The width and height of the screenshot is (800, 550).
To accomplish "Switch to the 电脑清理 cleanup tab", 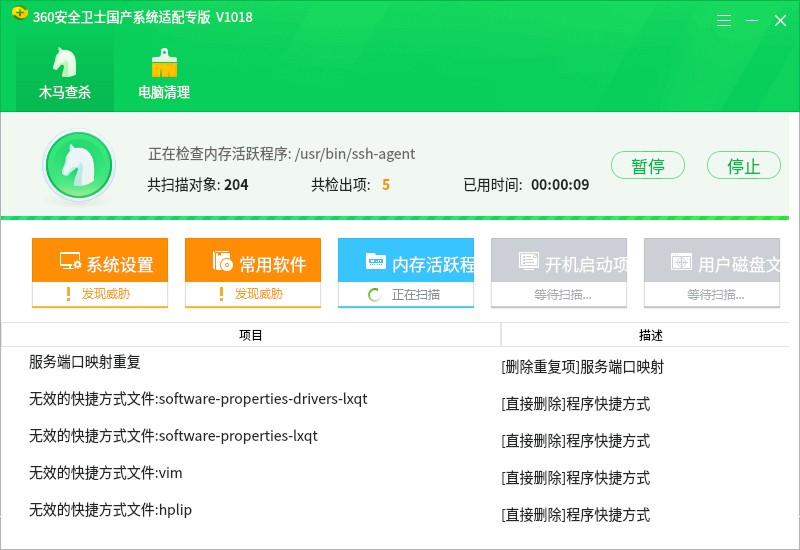I will point(164,73).
